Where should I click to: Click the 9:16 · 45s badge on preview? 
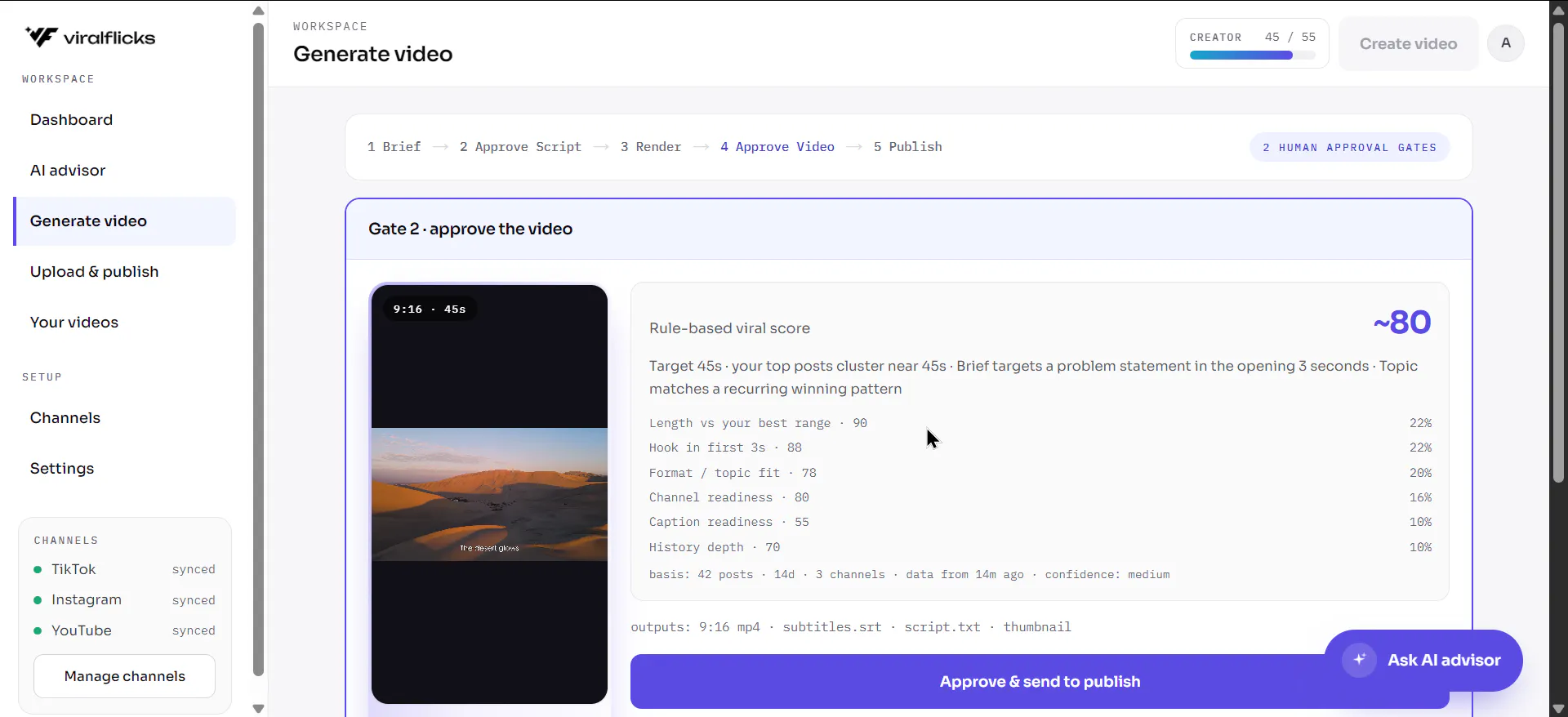430,310
